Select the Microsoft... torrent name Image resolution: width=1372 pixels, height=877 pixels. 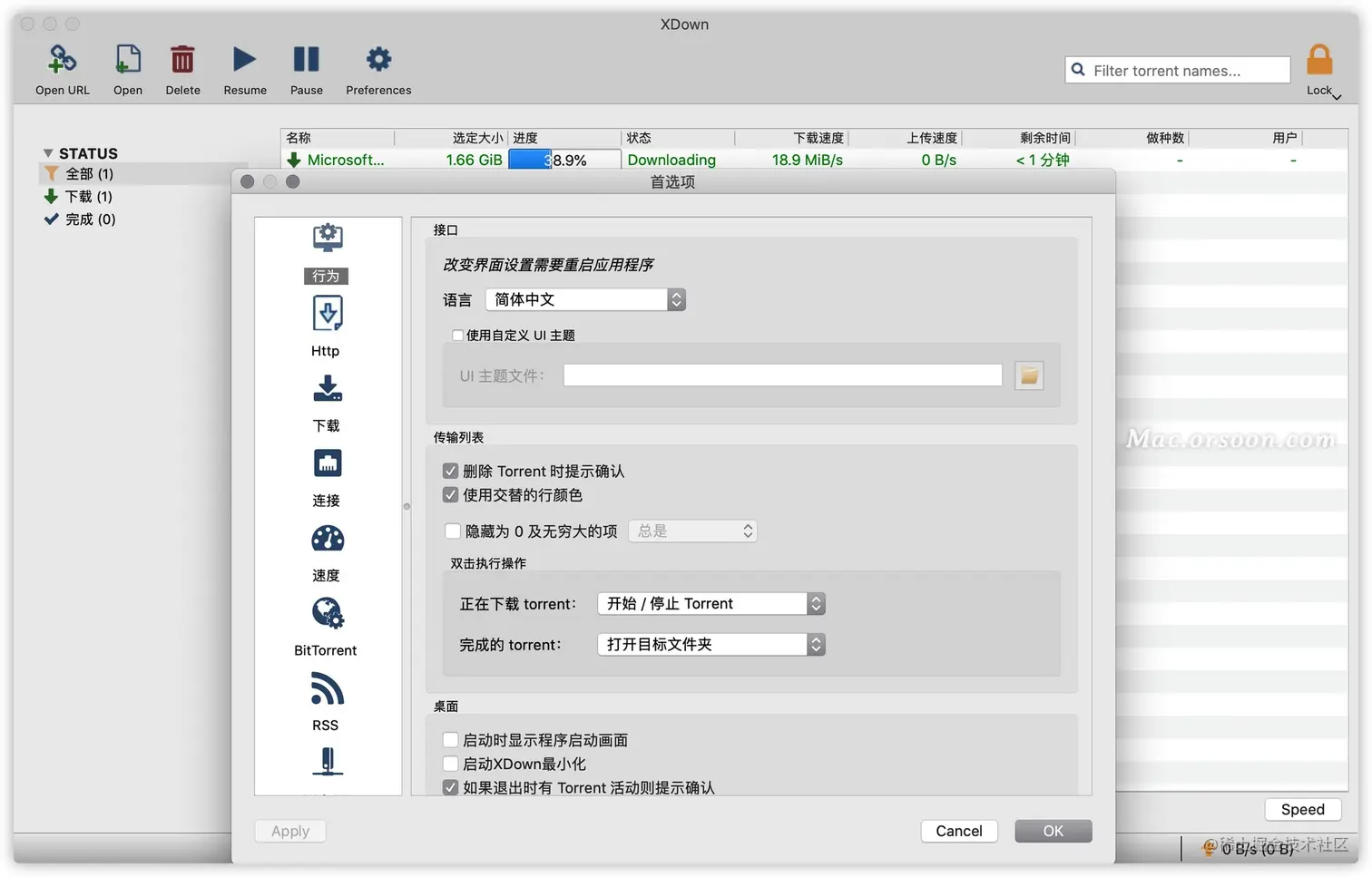tap(346, 160)
